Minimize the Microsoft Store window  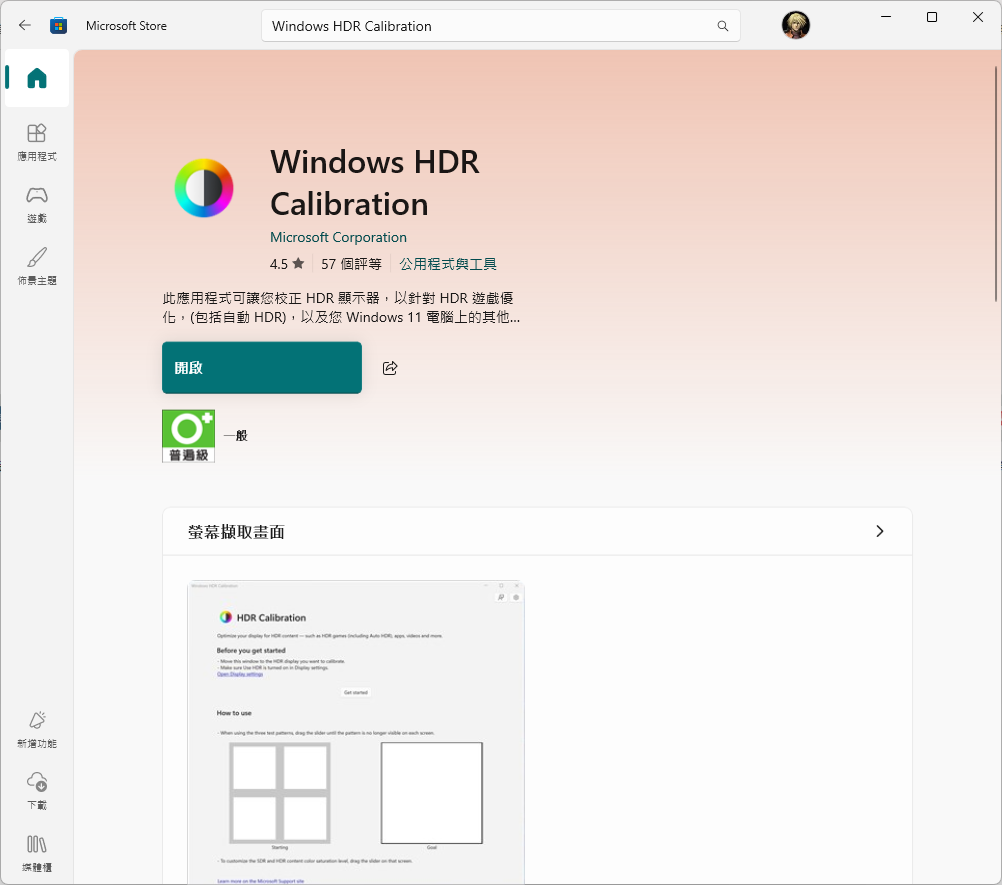tap(886, 17)
